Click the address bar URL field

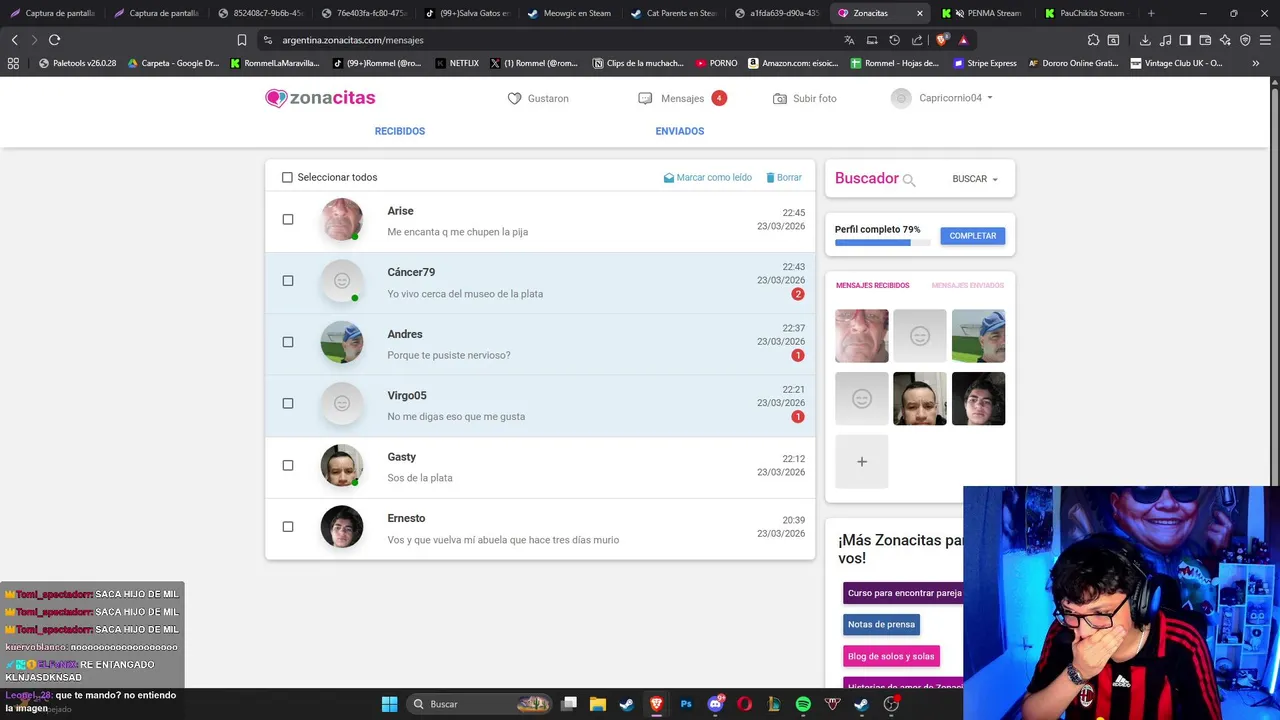(550, 40)
